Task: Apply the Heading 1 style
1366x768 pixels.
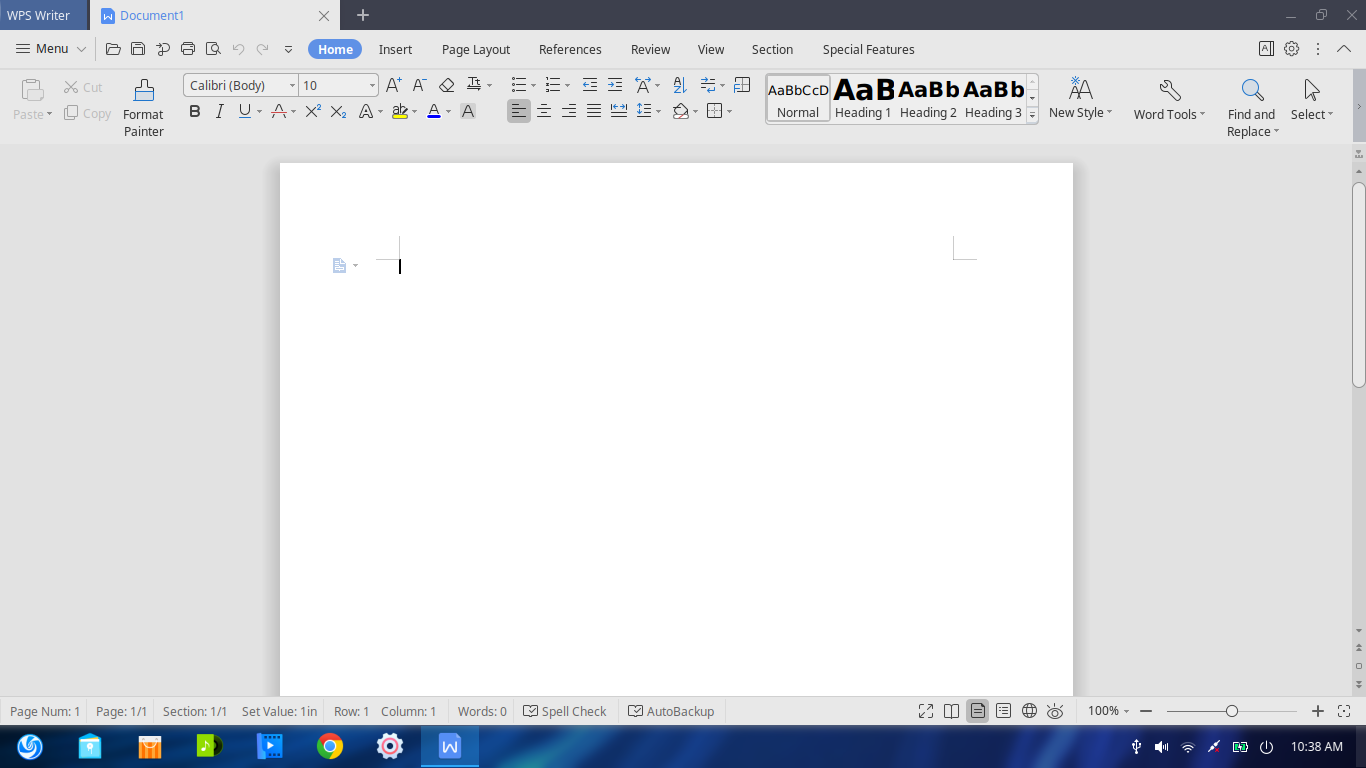Action: pos(863,98)
